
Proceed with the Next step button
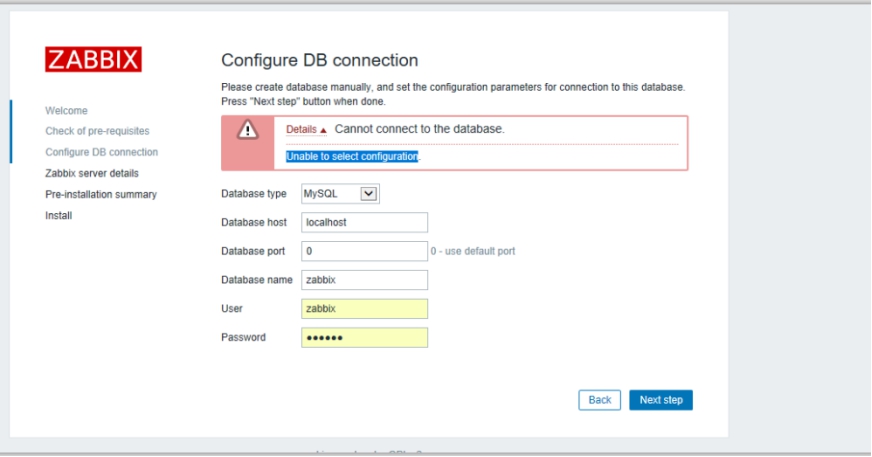660,400
